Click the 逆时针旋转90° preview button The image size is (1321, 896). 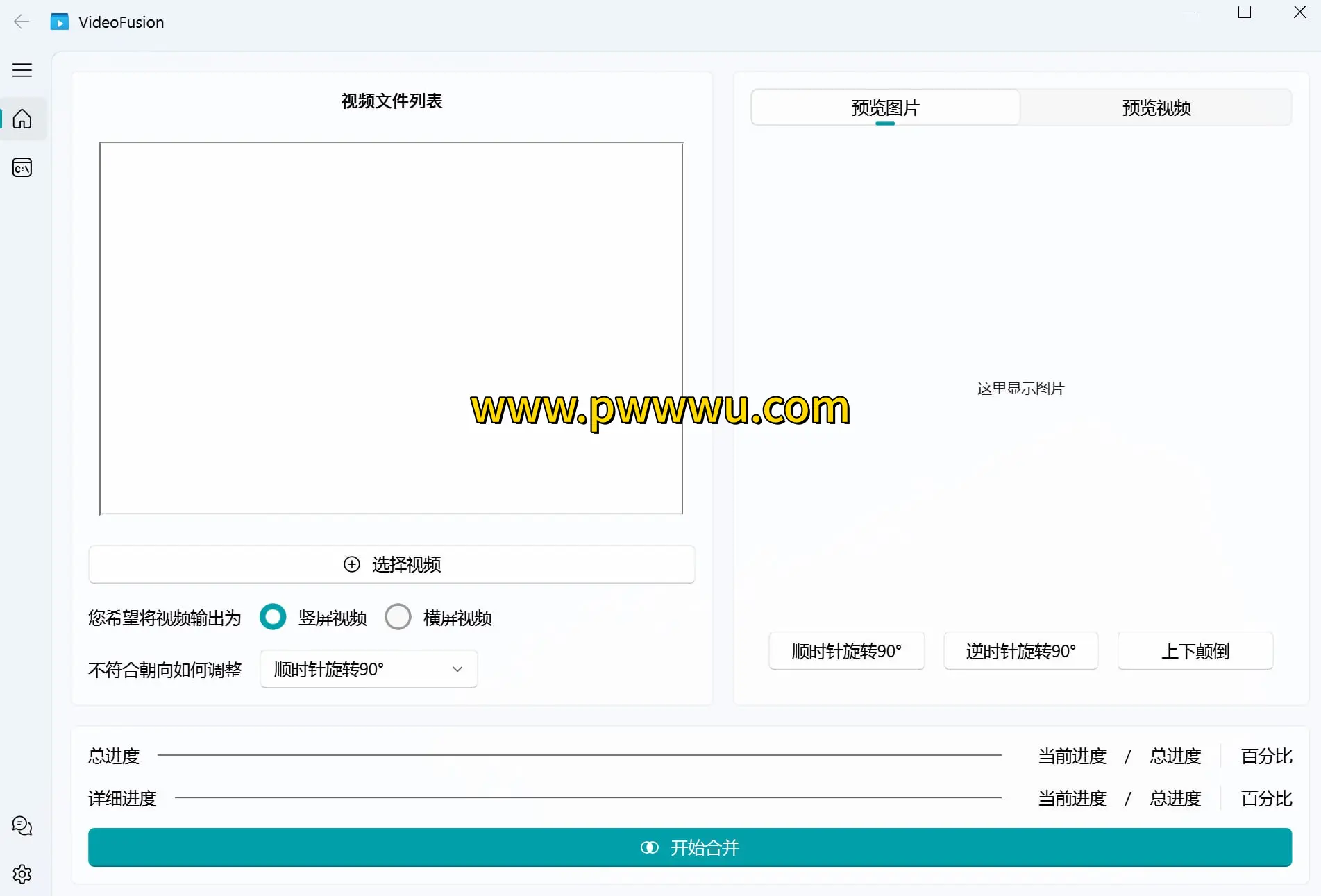[1020, 651]
